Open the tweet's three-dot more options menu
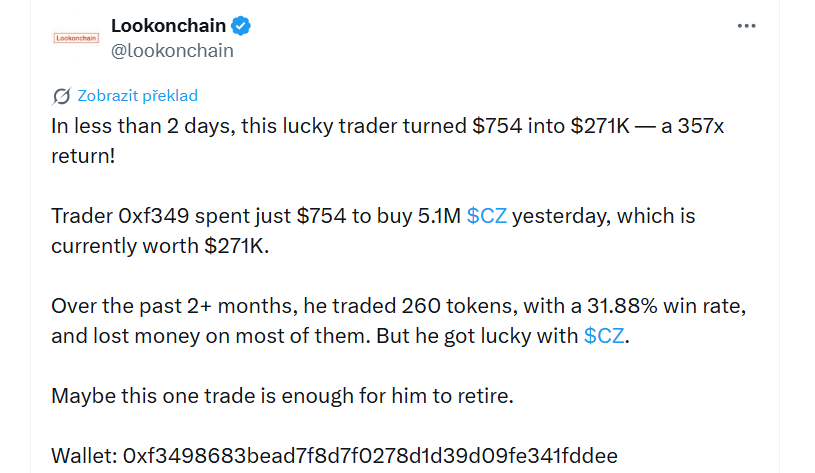 [746, 25]
